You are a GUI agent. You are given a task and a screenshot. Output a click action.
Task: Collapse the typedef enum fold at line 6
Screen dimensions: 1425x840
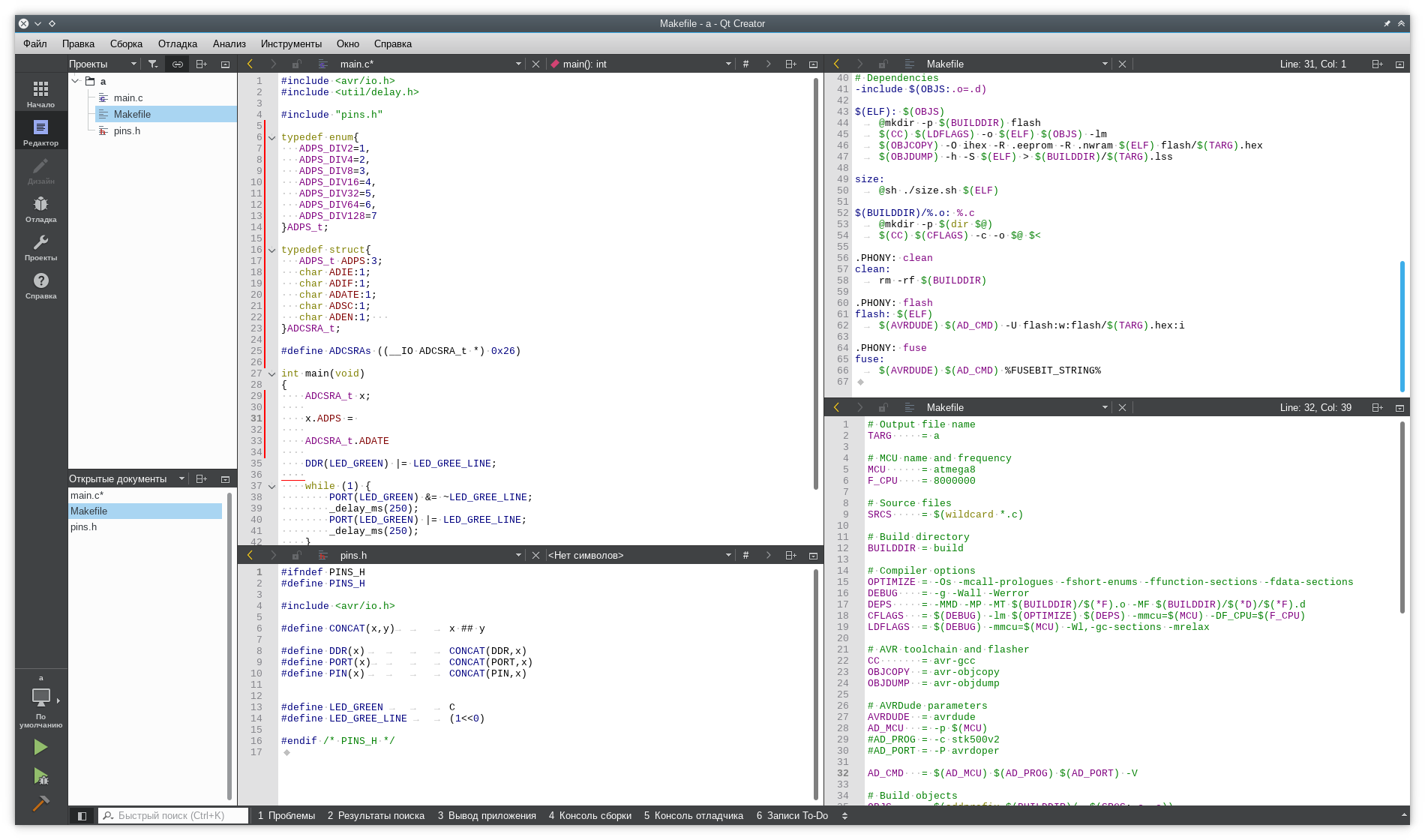pos(272,138)
